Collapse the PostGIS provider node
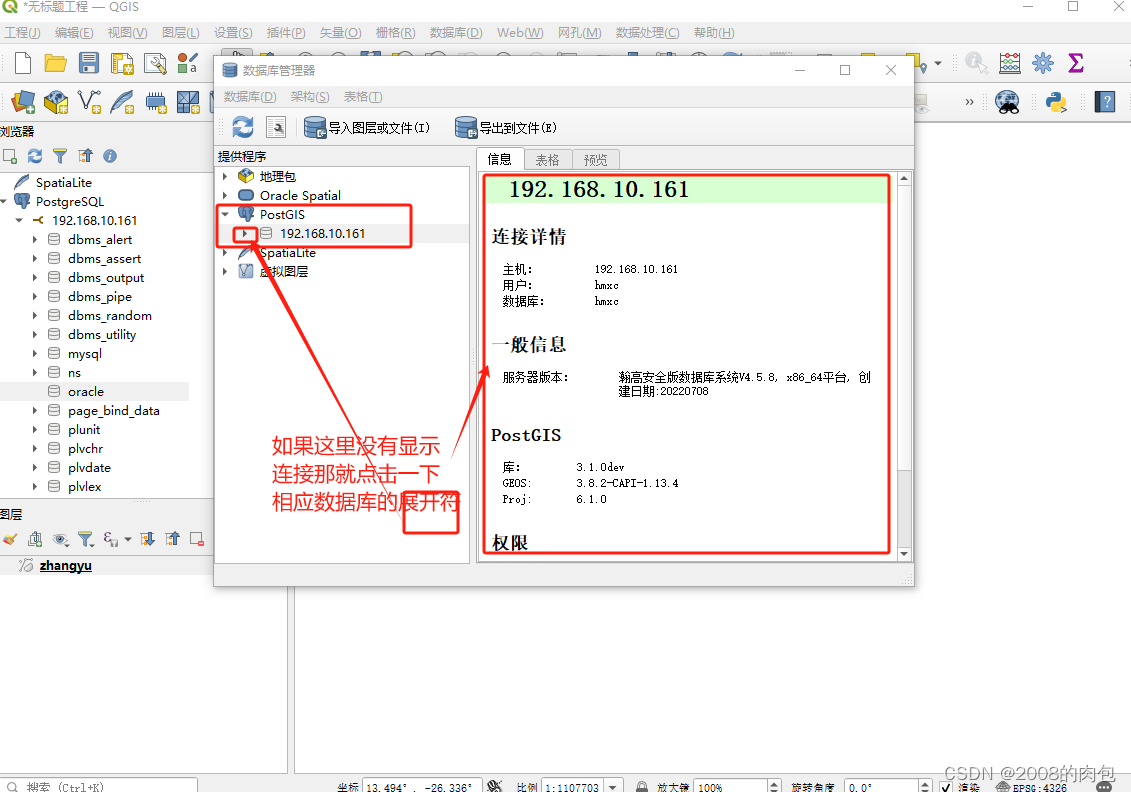This screenshot has width=1131, height=792. pos(226,214)
